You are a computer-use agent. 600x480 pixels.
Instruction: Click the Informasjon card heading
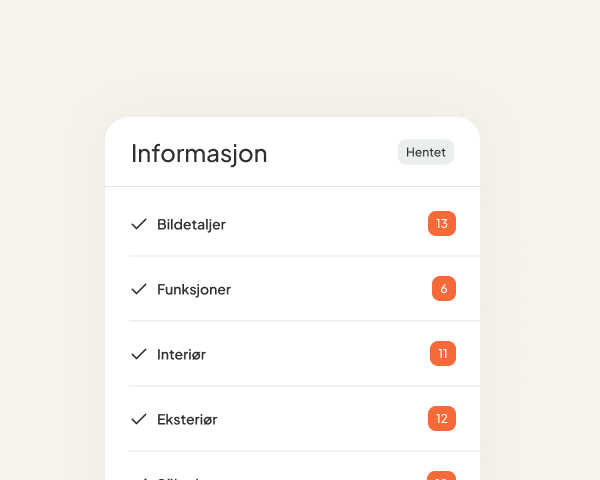[x=199, y=154]
